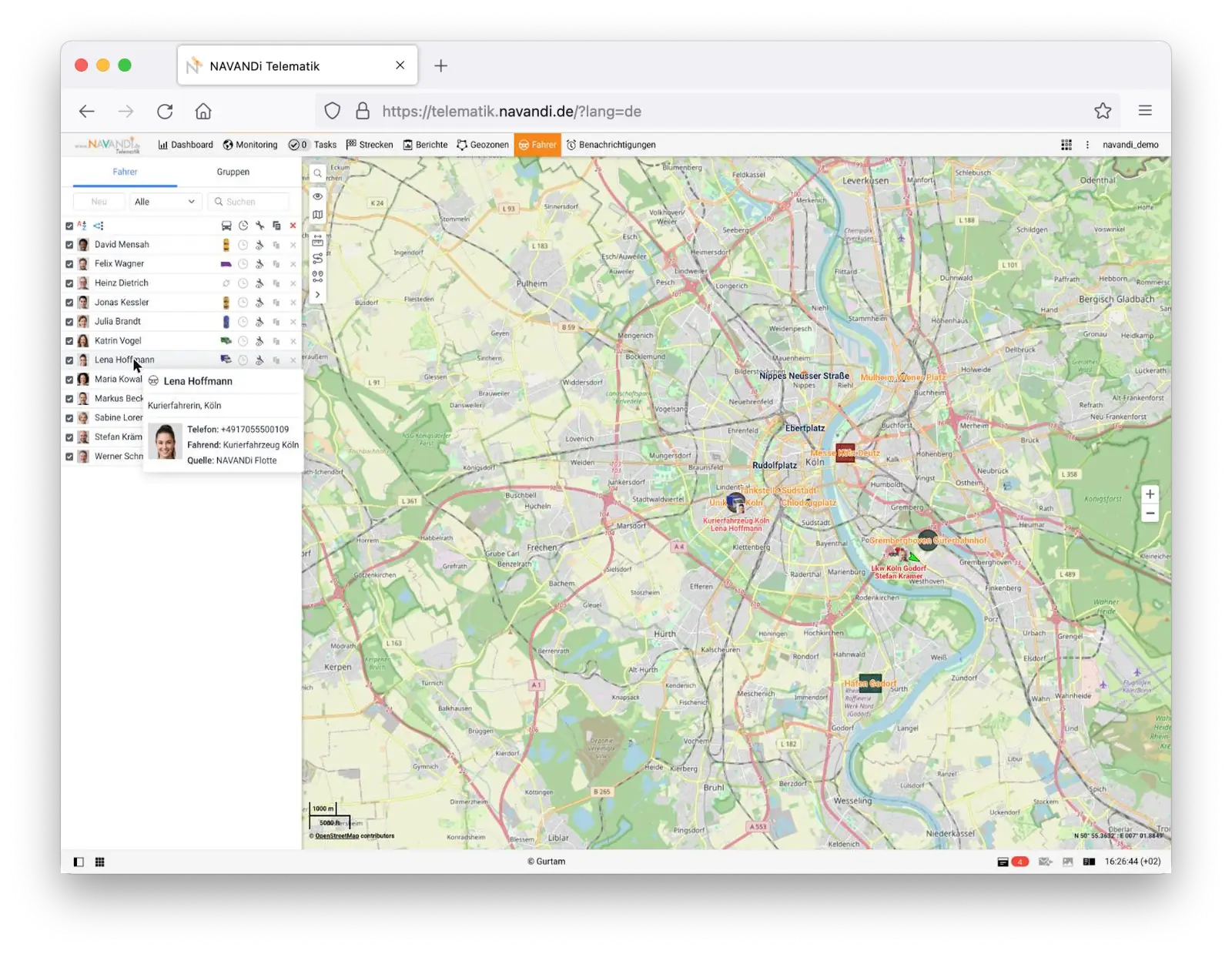Open the messages envelope icon in status bar
Screen dimensions: 1232x954
pyautogui.click(x=1045, y=862)
